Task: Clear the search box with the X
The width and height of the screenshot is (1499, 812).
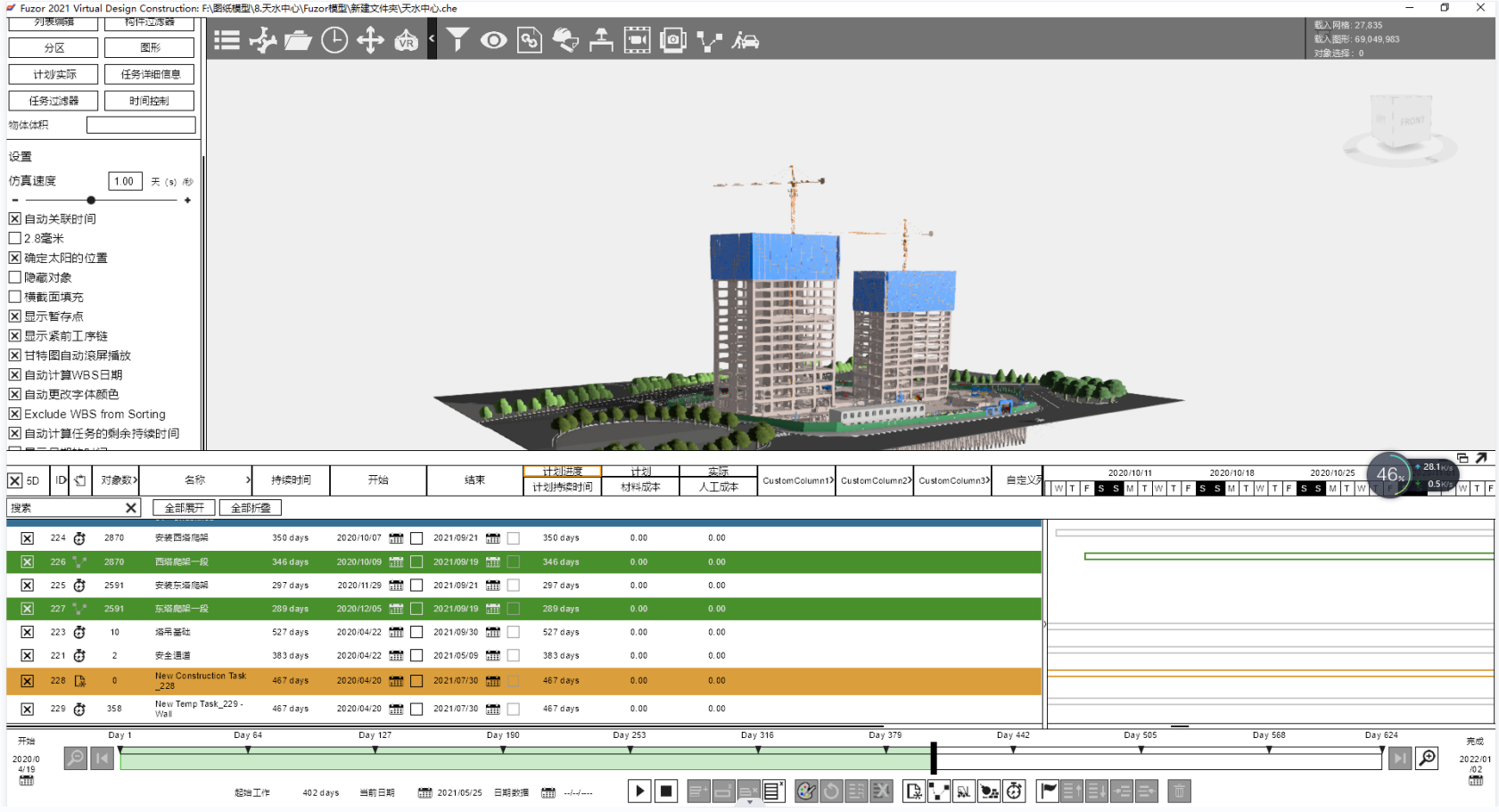Action: coord(131,508)
